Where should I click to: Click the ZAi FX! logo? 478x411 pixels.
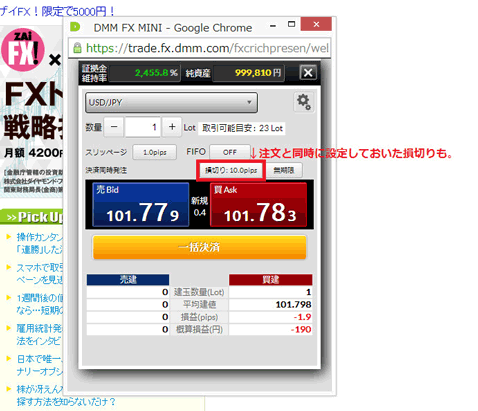pos(23,50)
